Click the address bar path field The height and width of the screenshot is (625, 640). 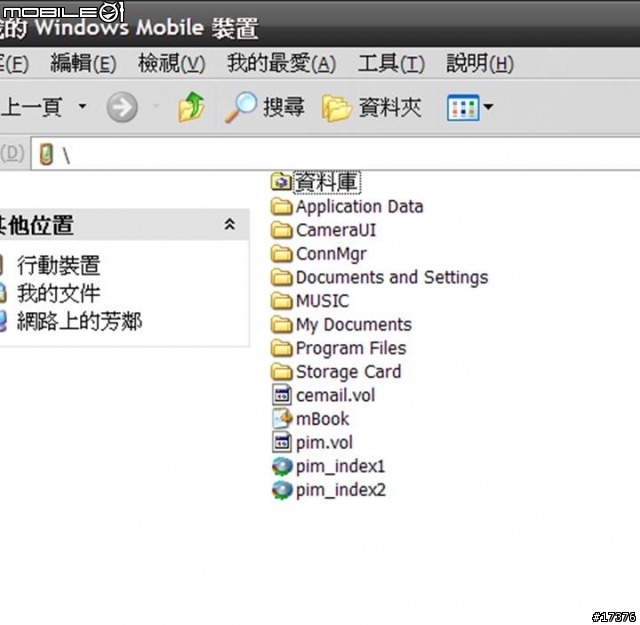click(336, 154)
